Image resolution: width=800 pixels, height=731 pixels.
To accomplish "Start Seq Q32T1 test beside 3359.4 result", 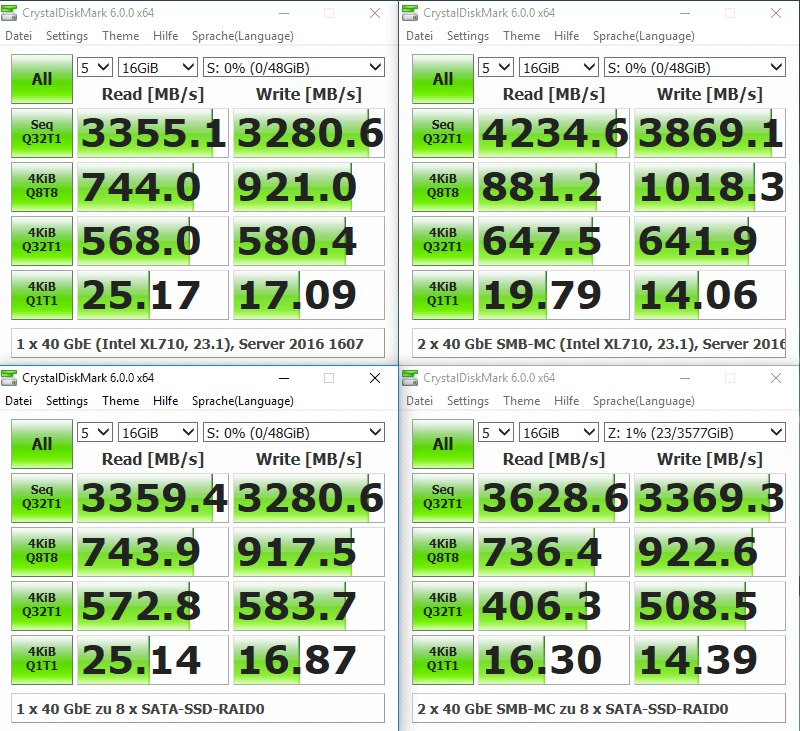I will click(42, 497).
